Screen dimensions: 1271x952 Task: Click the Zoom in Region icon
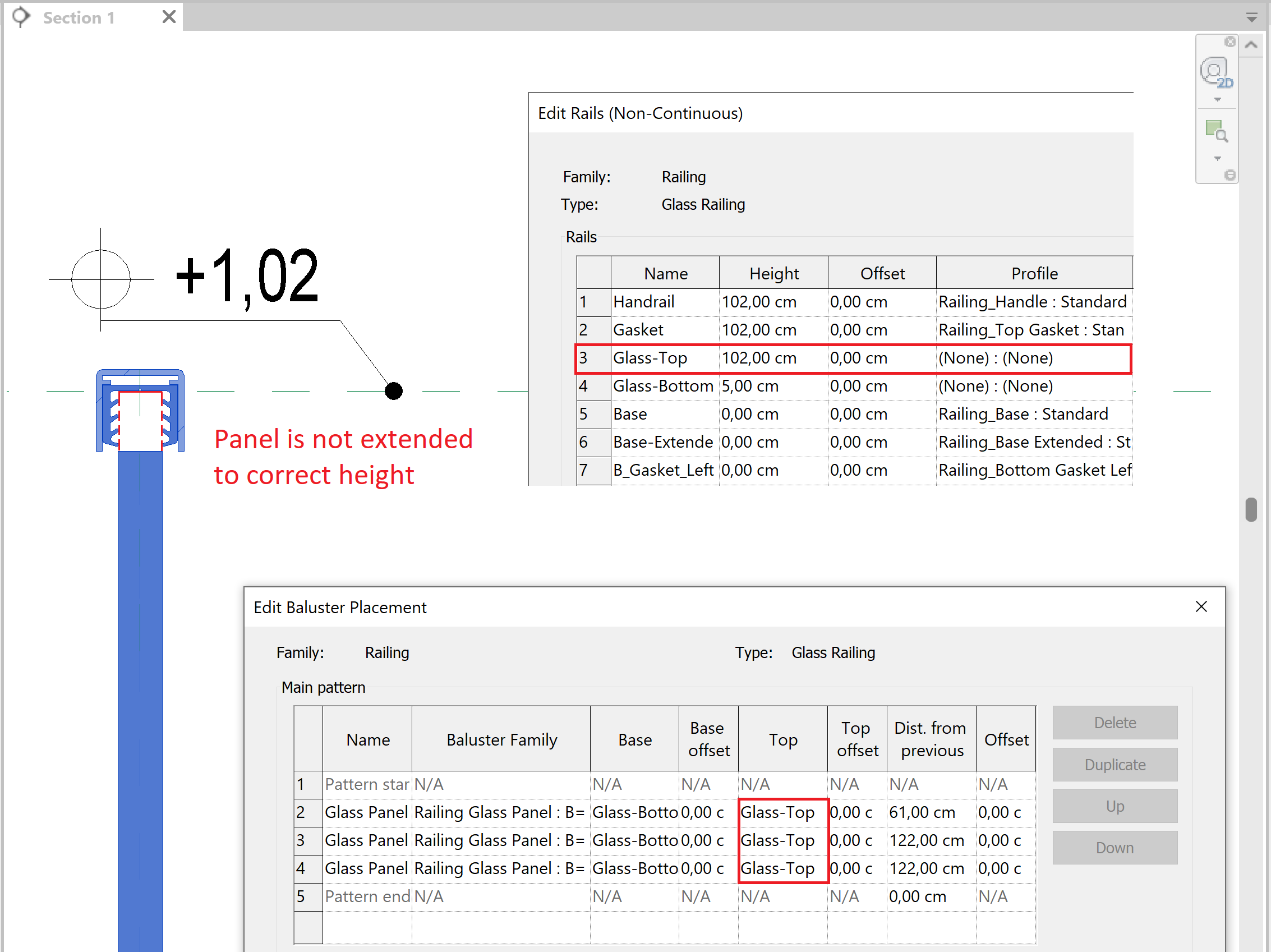point(1216,131)
